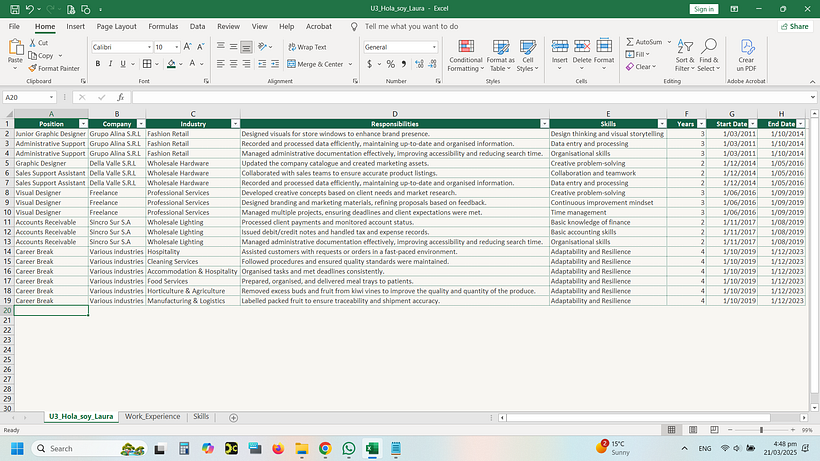Switch to the Page Layout ribbon tab
The width and height of the screenshot is (820, 461).
[117, 26]
